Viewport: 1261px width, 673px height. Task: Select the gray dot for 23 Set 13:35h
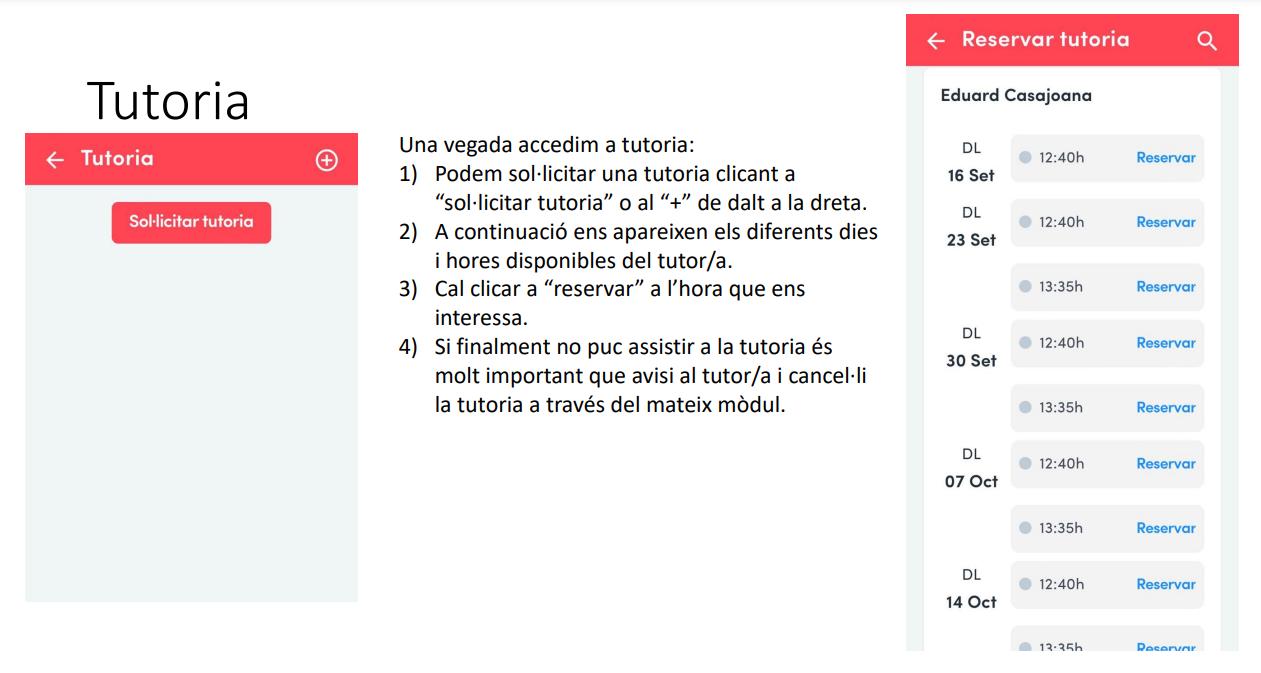click(x=1025, y=287)
